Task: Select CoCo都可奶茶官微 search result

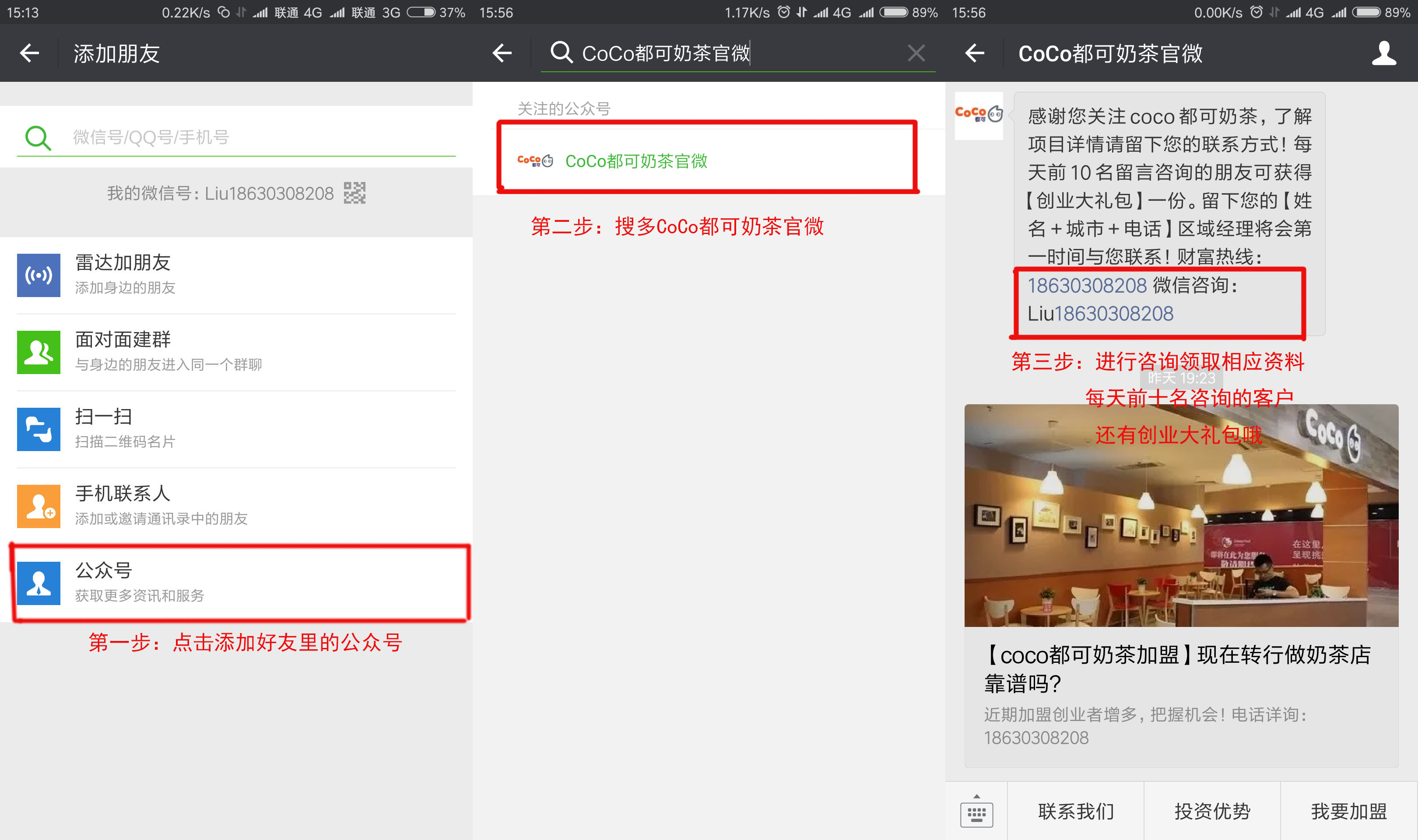Action: point(636,161)
